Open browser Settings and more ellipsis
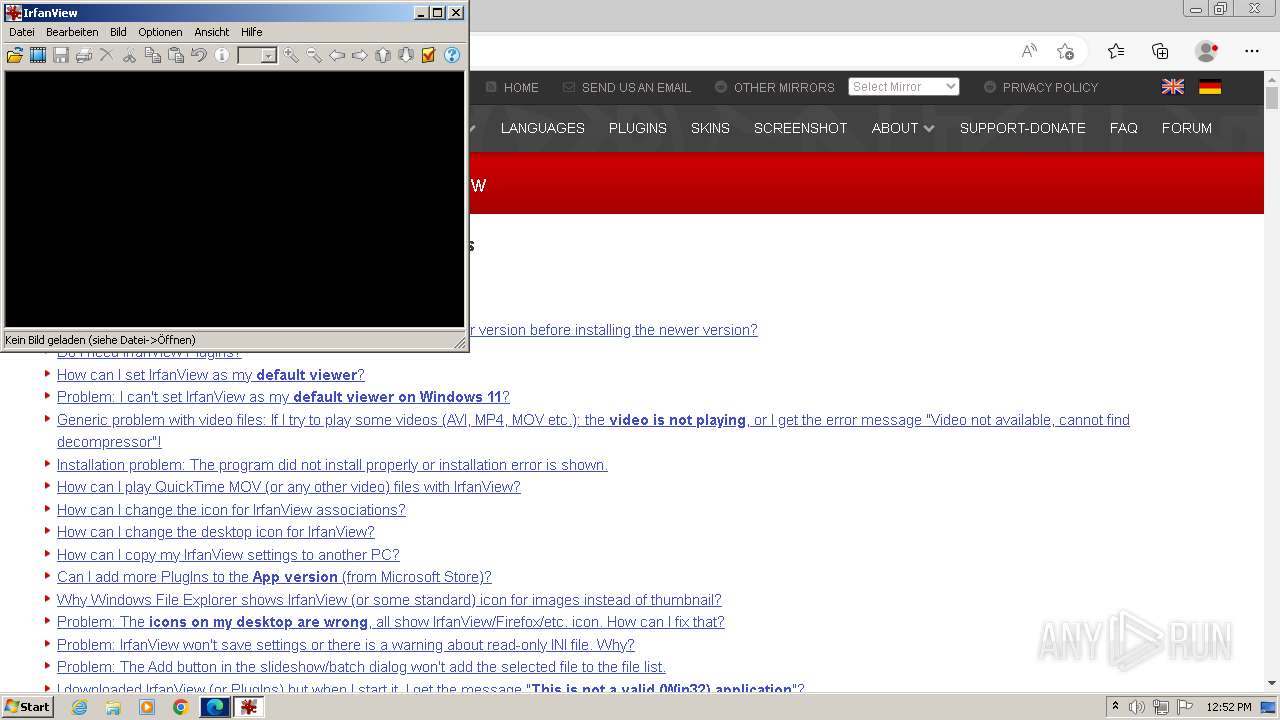The height and width of the screenshot is (720, 1280). [1252, 51]
